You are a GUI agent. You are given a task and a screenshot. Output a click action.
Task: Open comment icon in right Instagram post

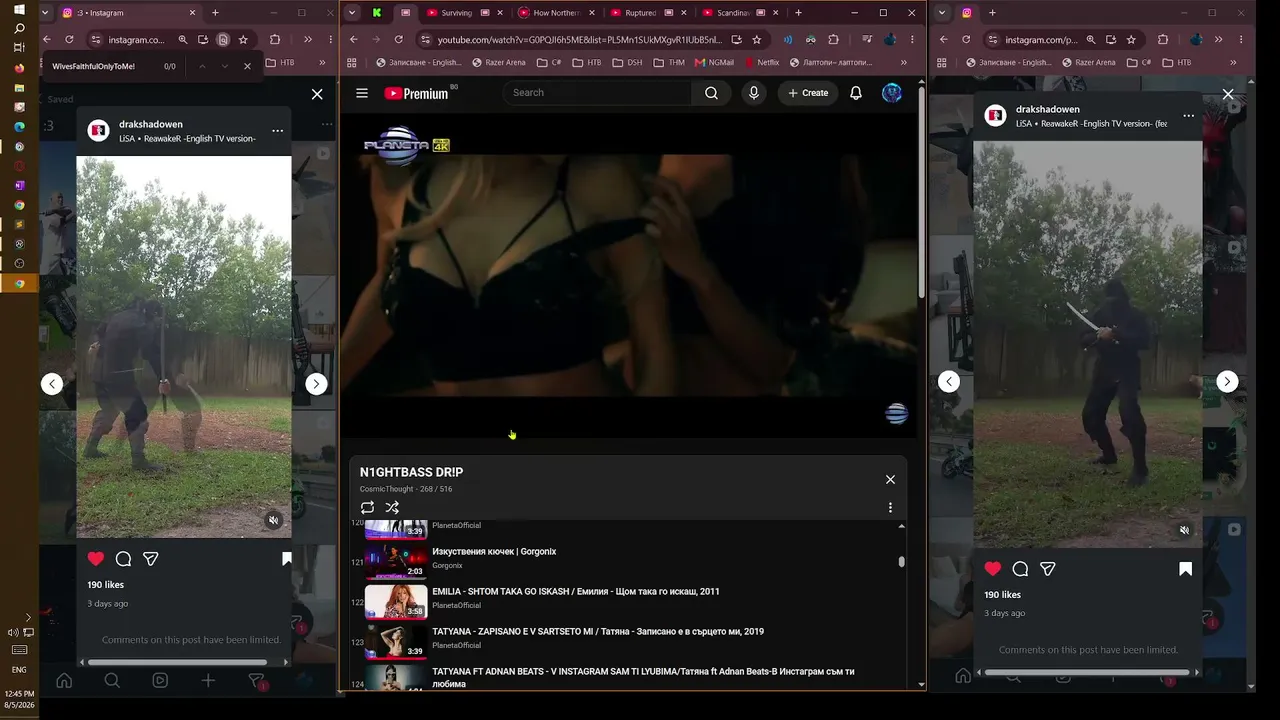coord(1020,569)
